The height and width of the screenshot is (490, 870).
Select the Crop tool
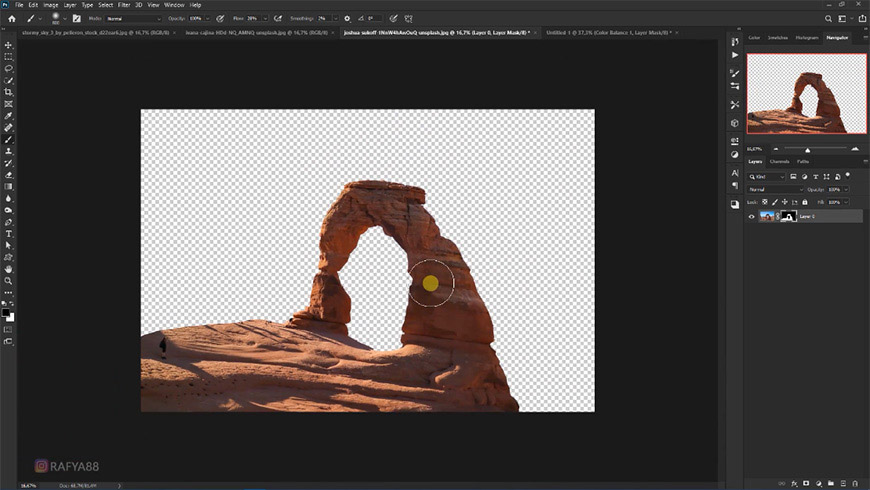[x=8, y=92]
